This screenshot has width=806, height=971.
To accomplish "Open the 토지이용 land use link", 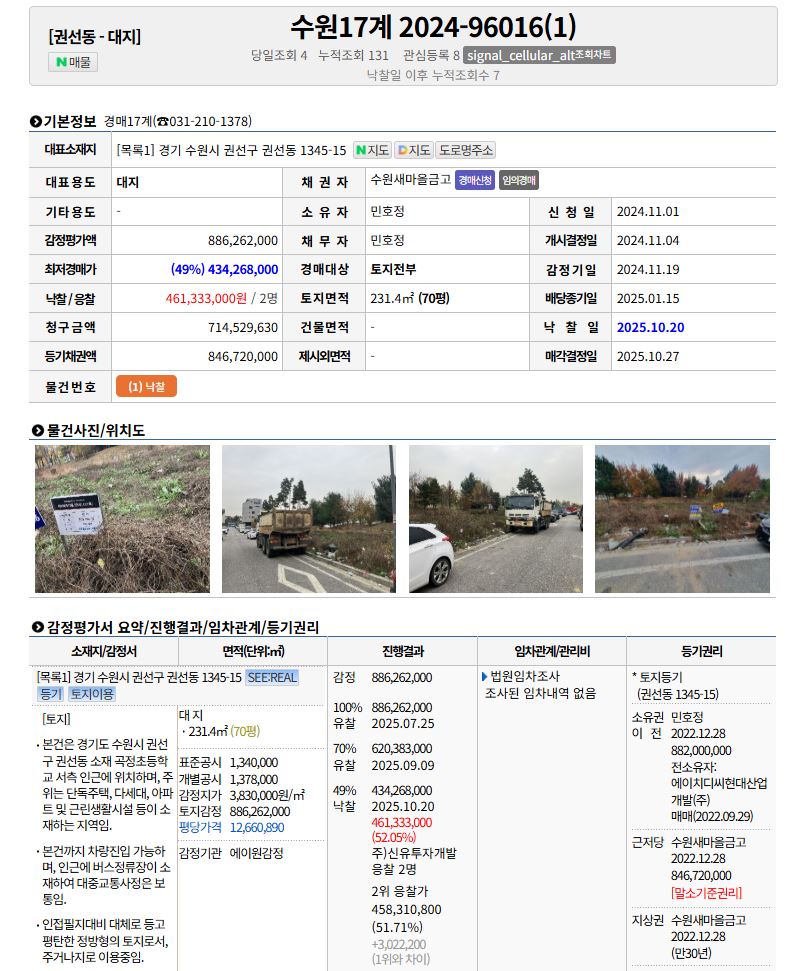I will (x=92, y=694).
